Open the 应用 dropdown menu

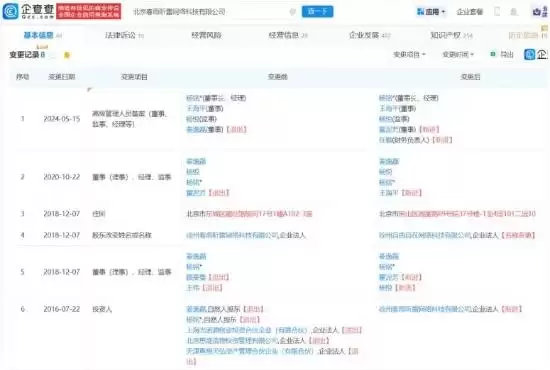tap(431, 12)
